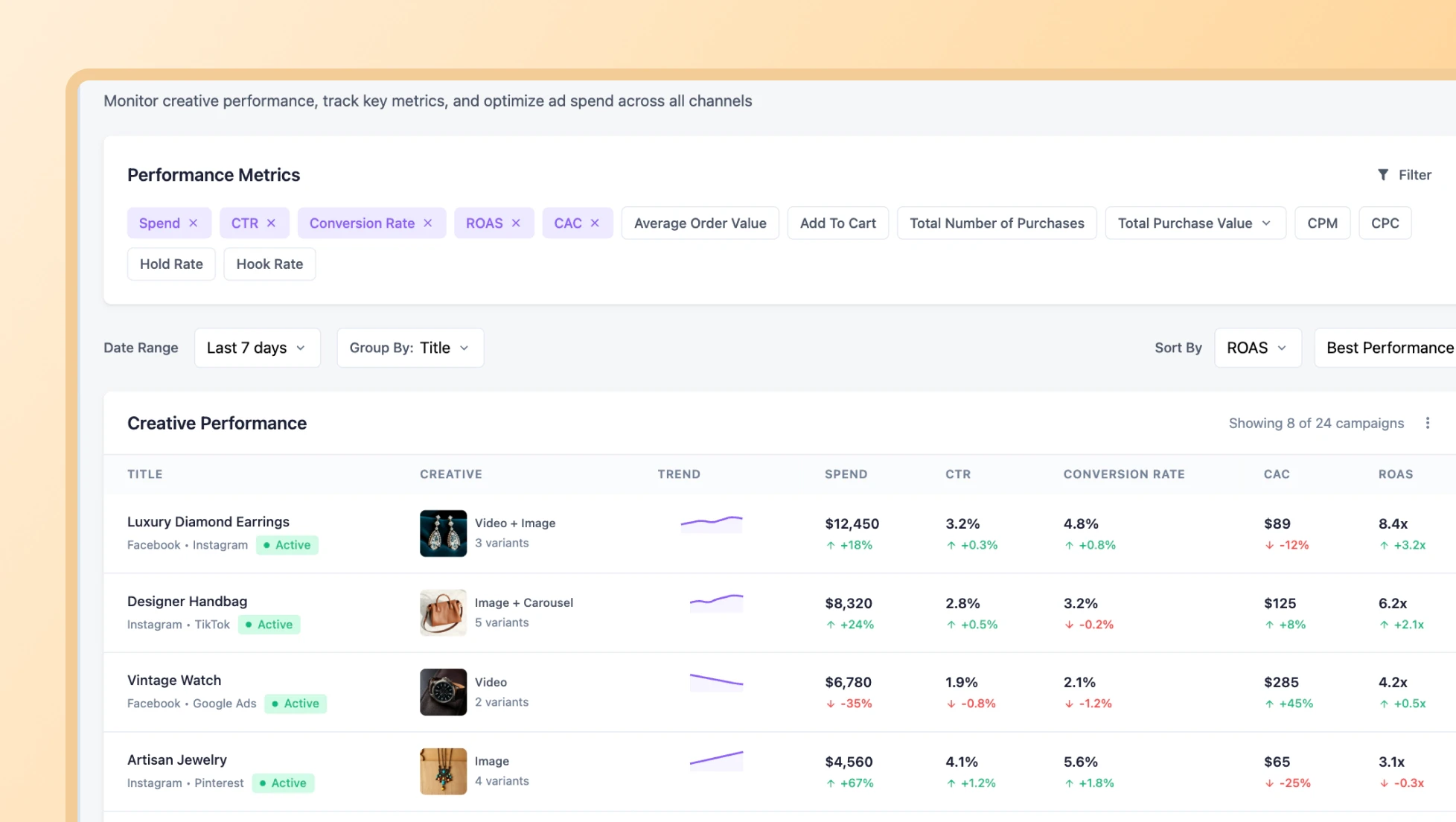The image size is (1456, 822).
Task: Toggle the Hold Rate metric
Action: click(171, 264)
